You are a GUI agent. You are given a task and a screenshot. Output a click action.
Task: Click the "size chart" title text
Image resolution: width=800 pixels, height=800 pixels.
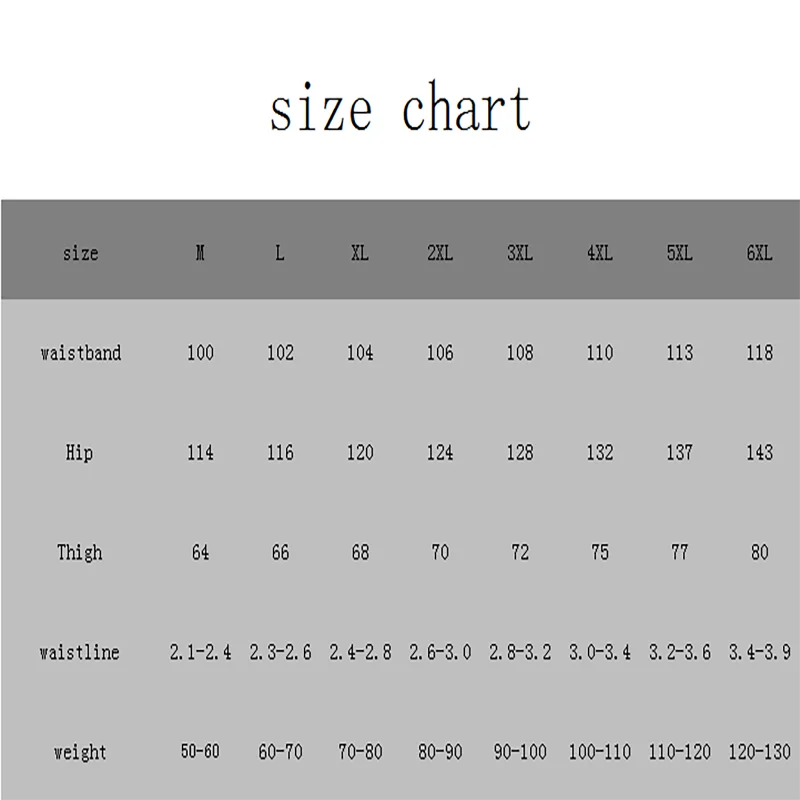tap(400, 110)
